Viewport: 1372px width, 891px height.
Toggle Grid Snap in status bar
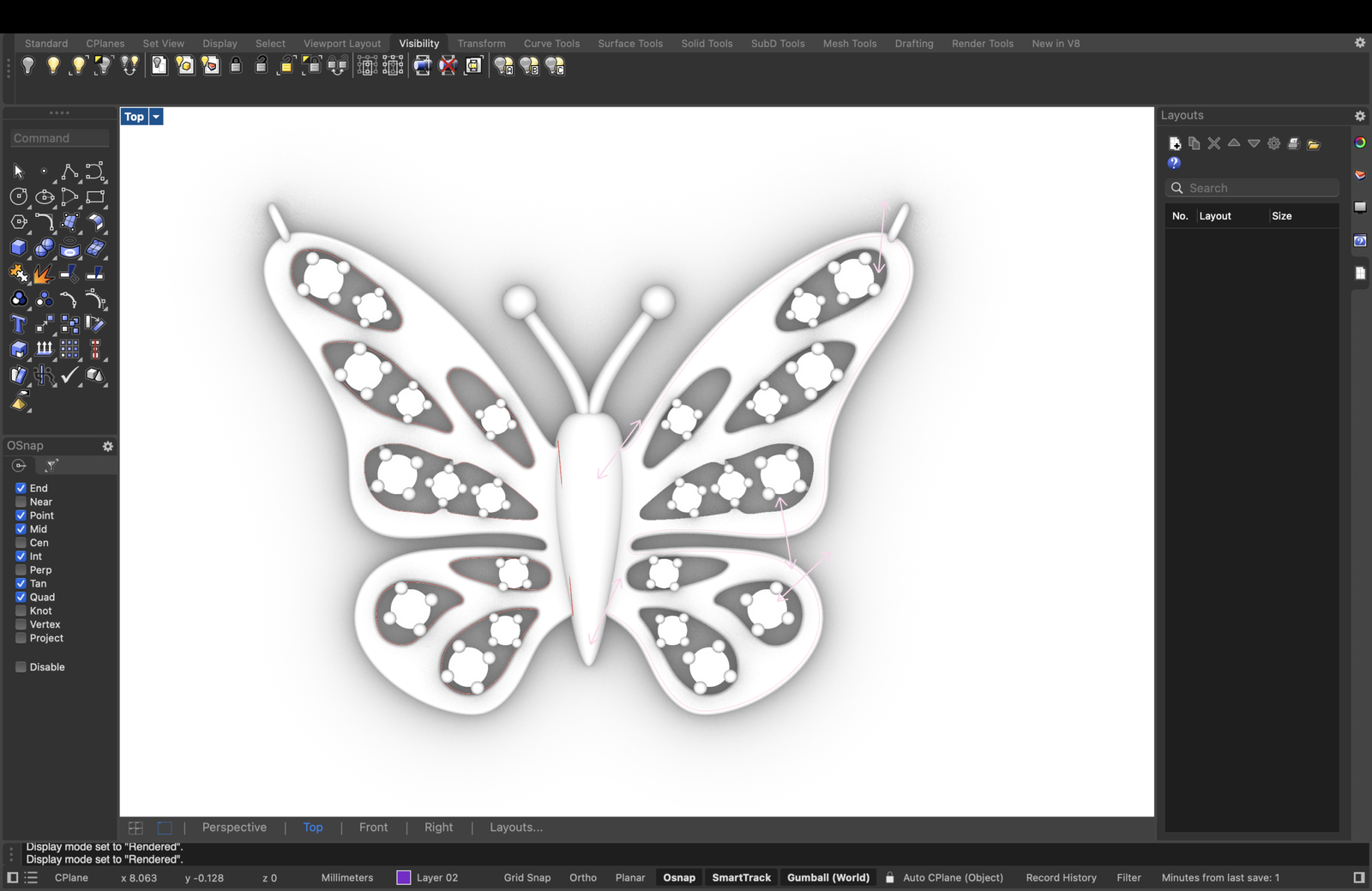[527, 877]
